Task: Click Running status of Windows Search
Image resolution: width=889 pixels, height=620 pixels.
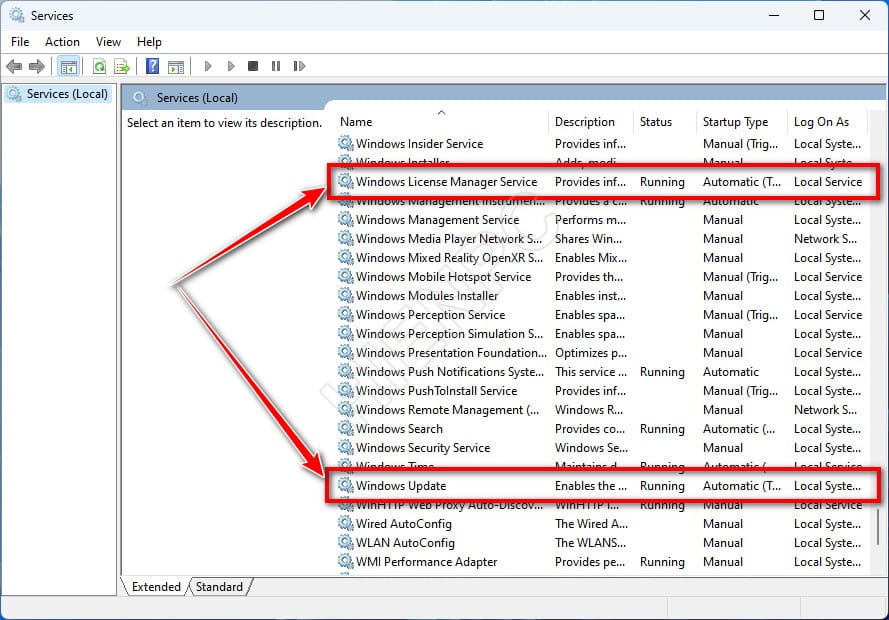Action: (x=662, y=429)
